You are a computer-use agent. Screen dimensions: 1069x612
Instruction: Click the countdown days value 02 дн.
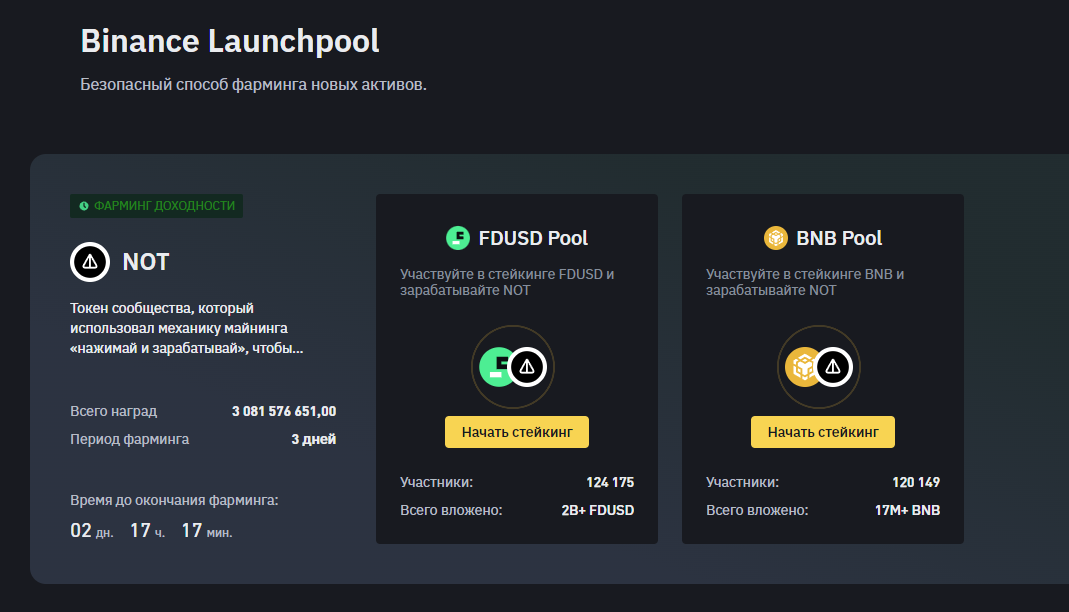(x=92, y=530)
